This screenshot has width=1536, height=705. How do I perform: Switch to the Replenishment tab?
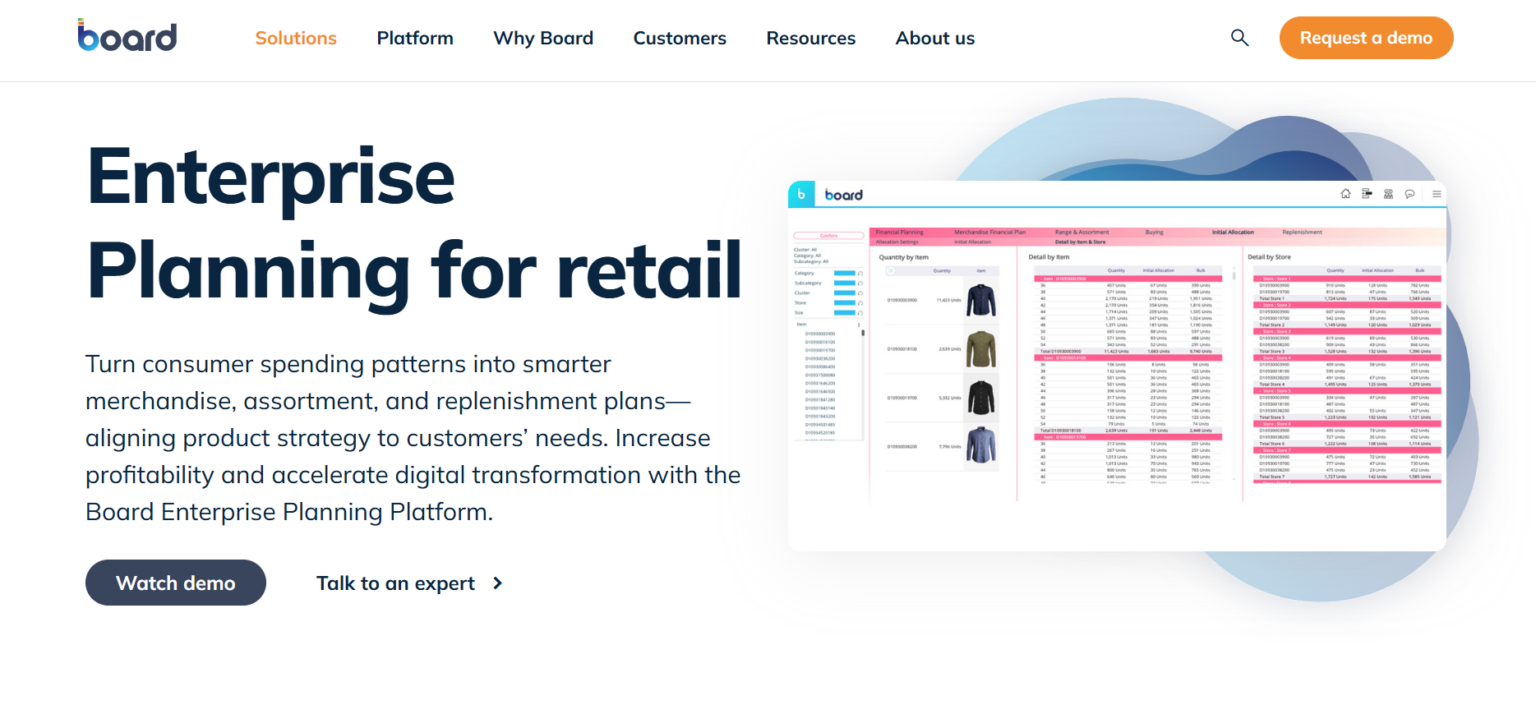(1302, 231)
